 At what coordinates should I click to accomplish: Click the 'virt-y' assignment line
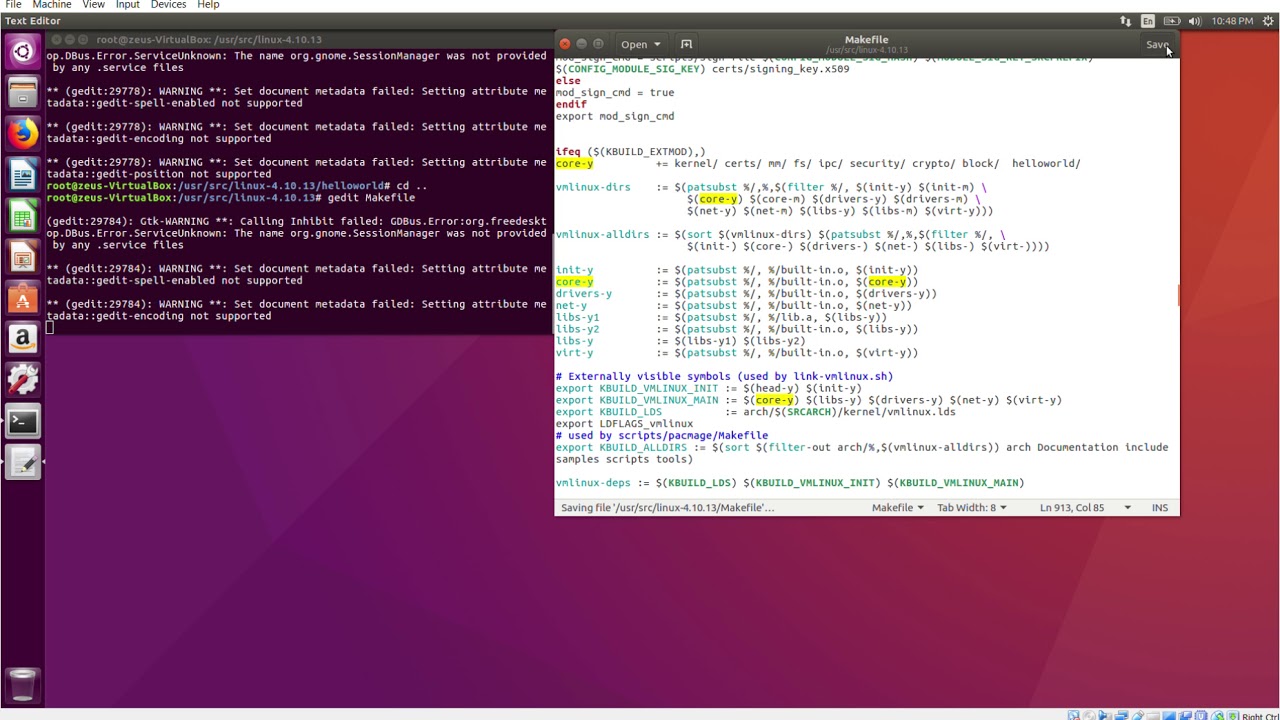coord(736,353)
